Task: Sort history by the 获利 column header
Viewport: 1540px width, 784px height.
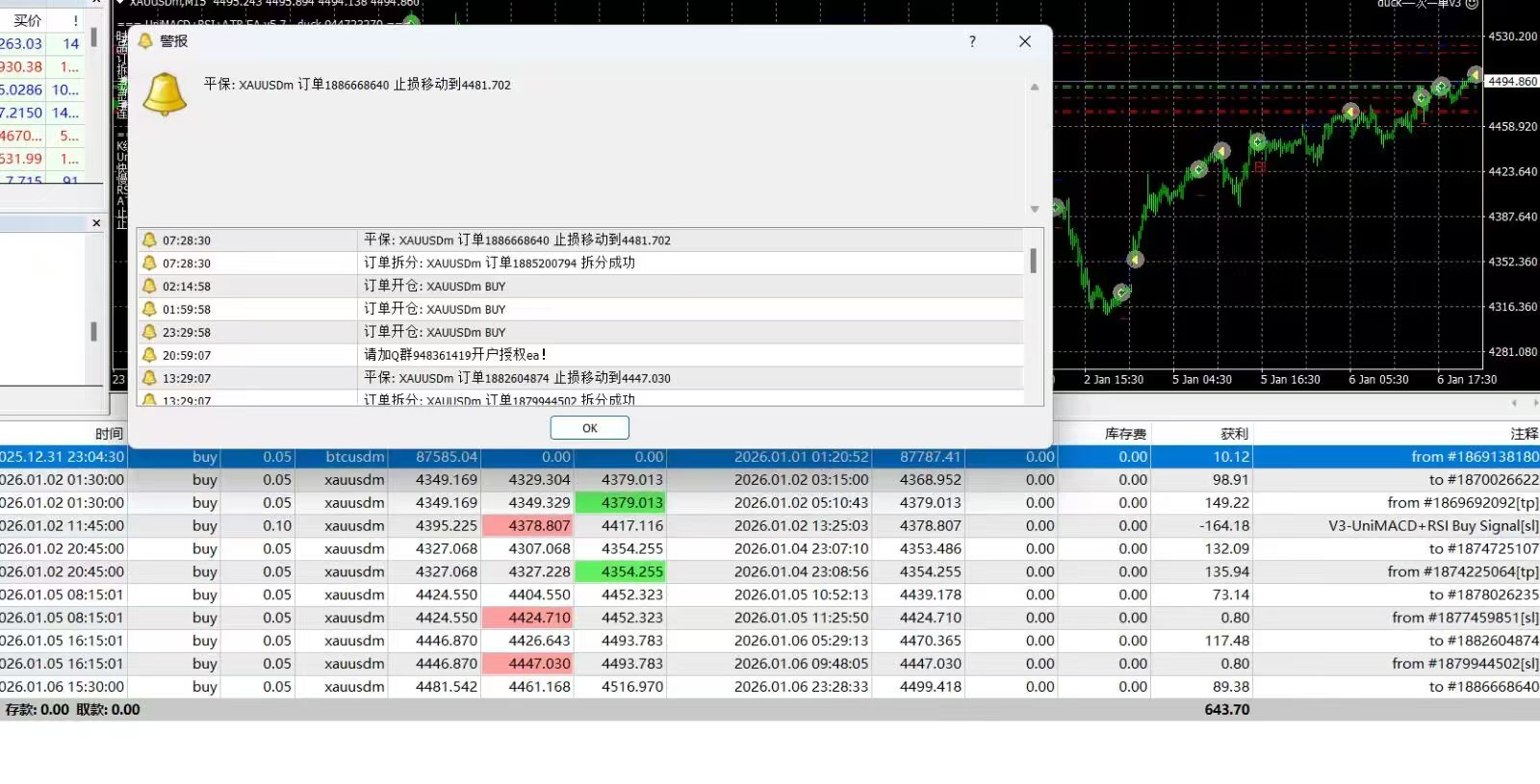Action: (x=1234, y=434)
